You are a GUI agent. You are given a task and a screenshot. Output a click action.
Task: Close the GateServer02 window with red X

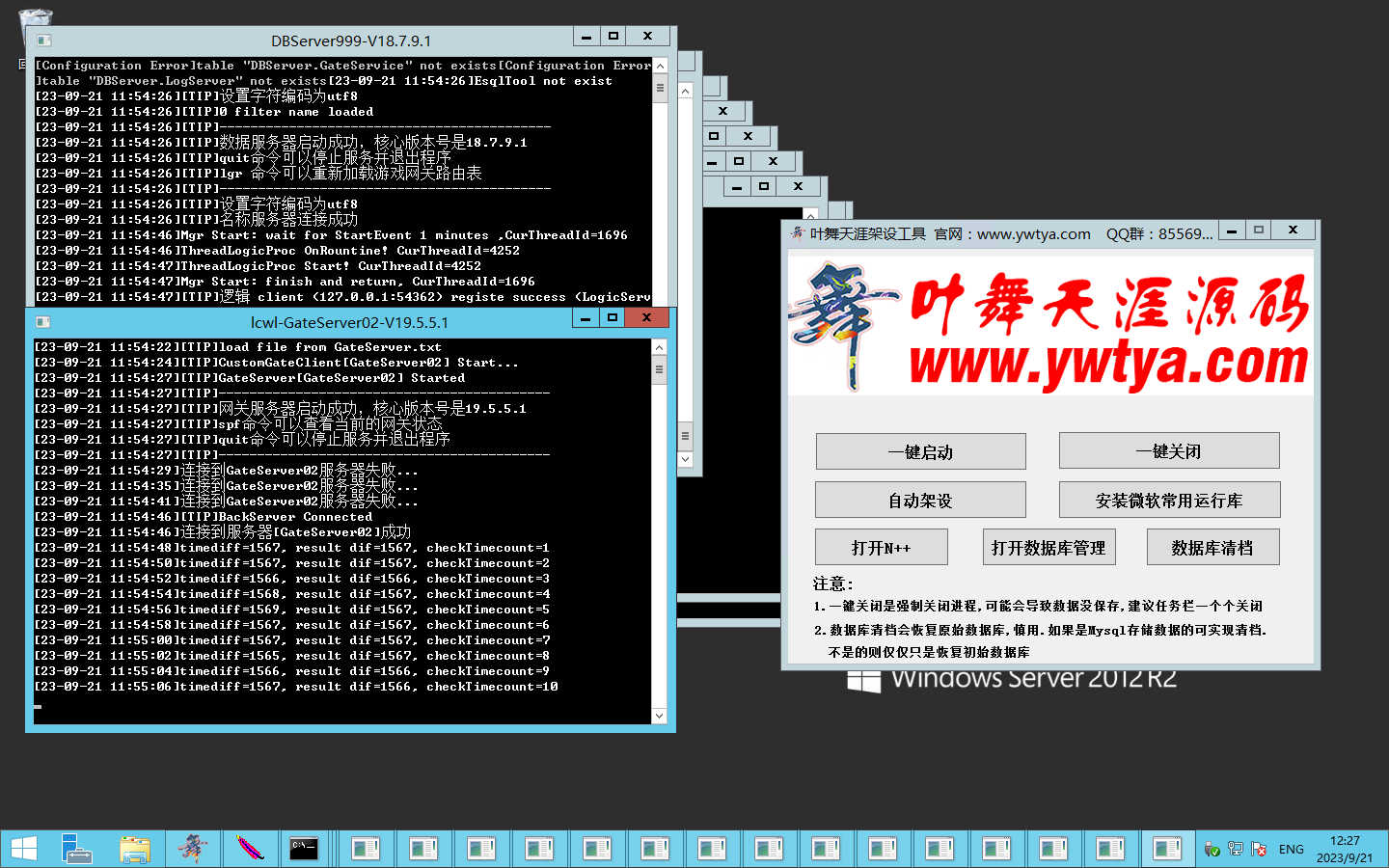click(646, 318)
